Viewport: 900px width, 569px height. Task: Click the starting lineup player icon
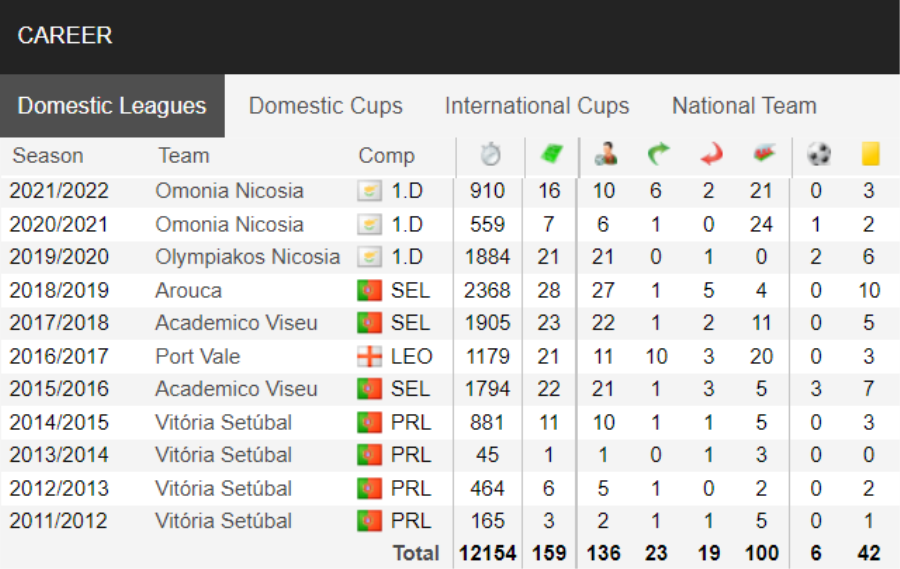coord(606,154)
